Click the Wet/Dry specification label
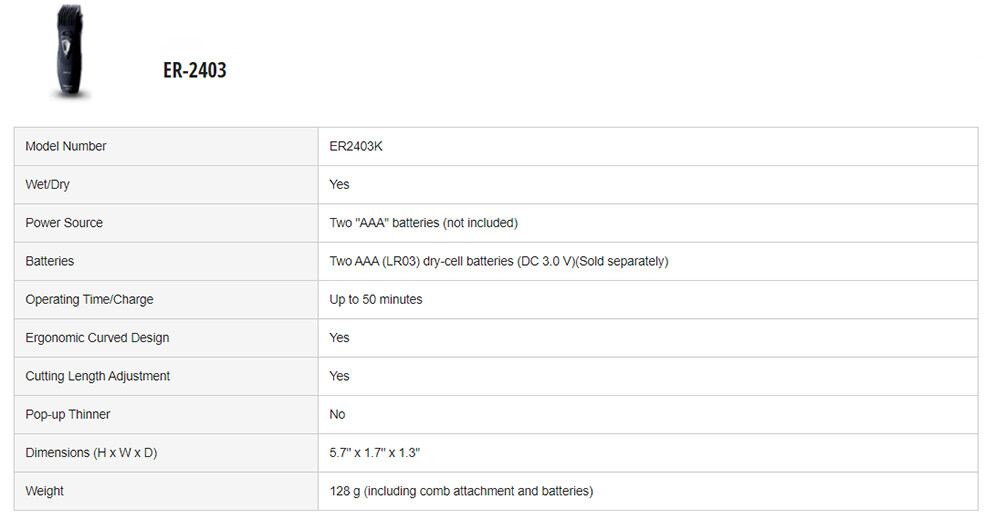 [47, 185]
